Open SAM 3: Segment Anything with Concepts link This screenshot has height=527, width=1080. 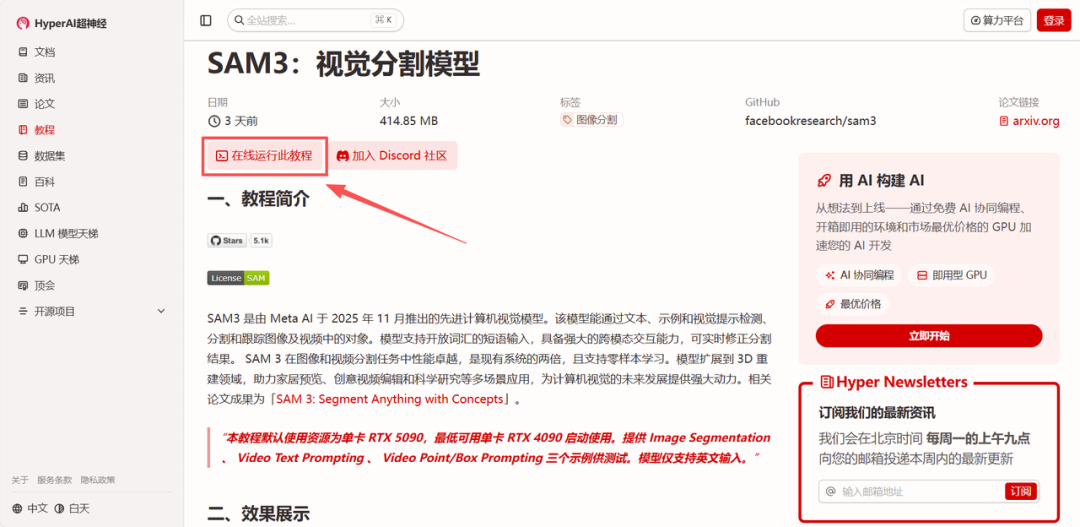390,399
